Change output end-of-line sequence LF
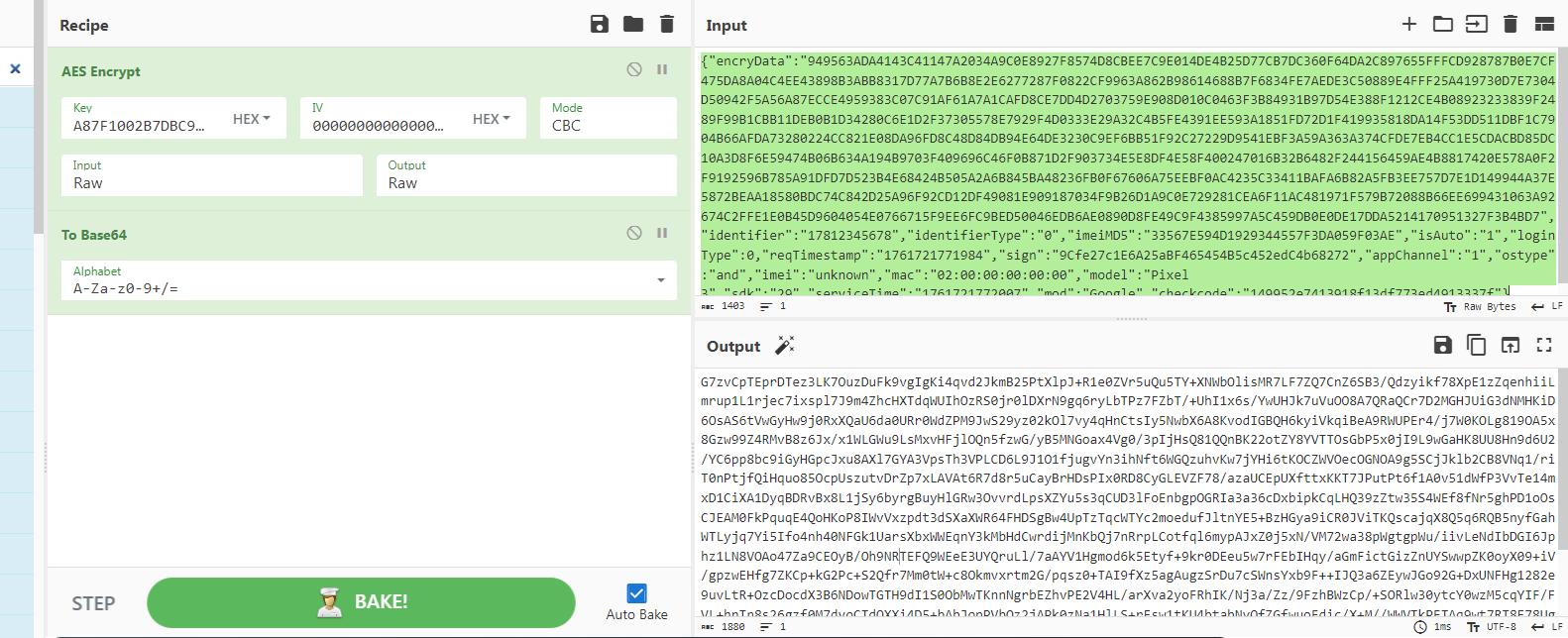 [1547, 627]
